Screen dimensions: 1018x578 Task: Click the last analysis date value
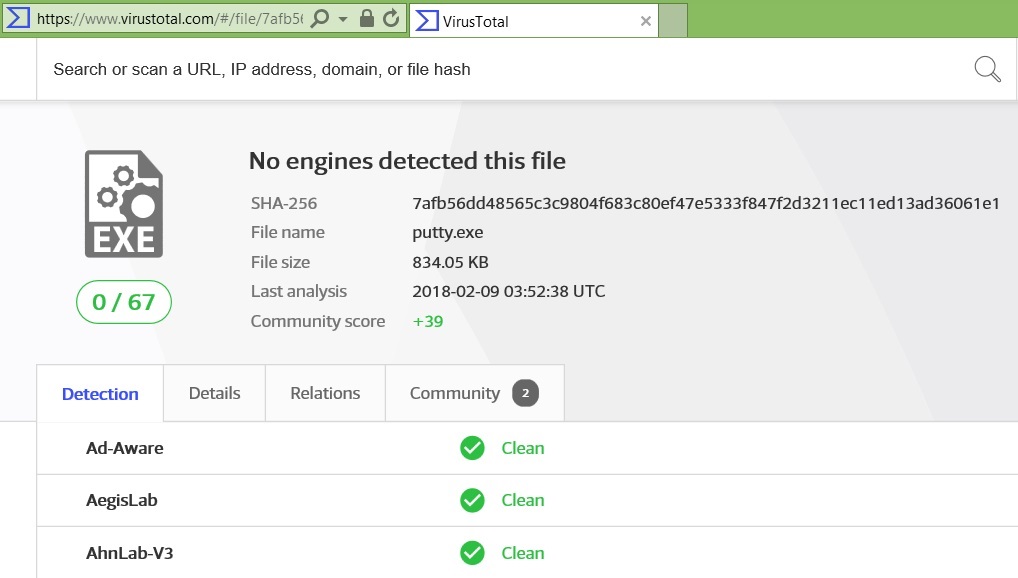[x=508, y=291]
